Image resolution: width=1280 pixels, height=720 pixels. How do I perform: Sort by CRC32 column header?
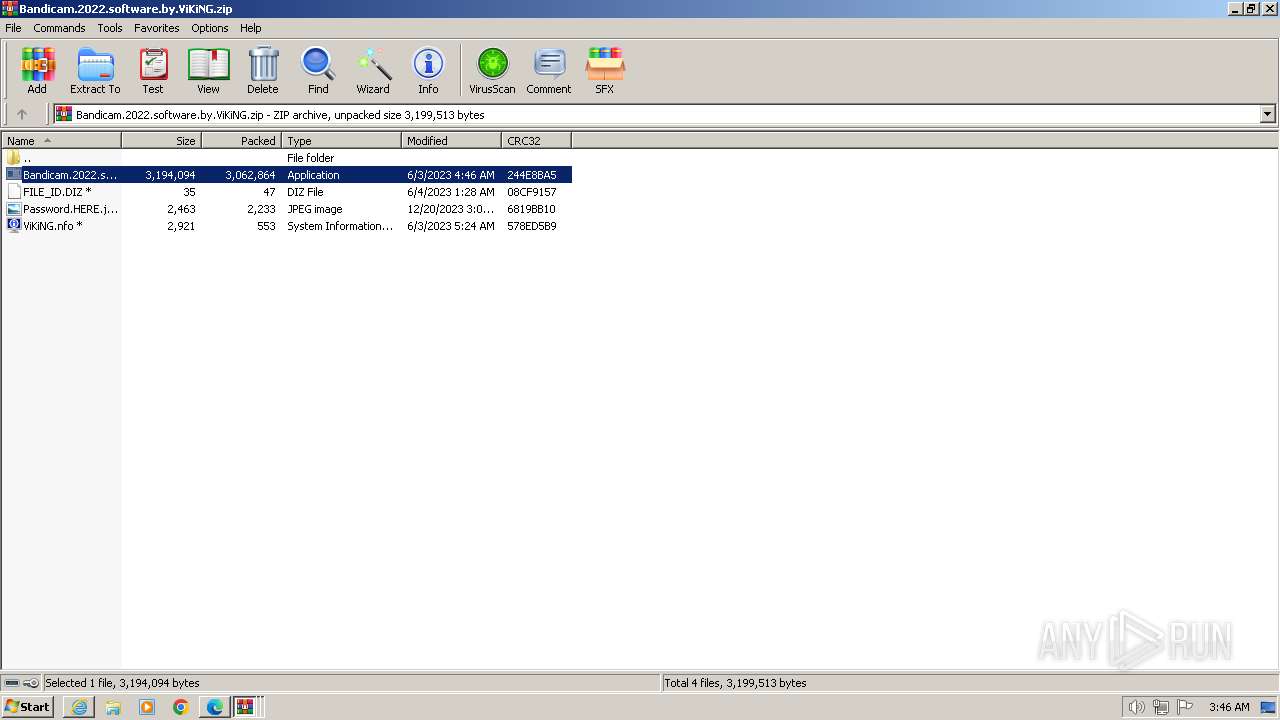[x=536, y=141]
